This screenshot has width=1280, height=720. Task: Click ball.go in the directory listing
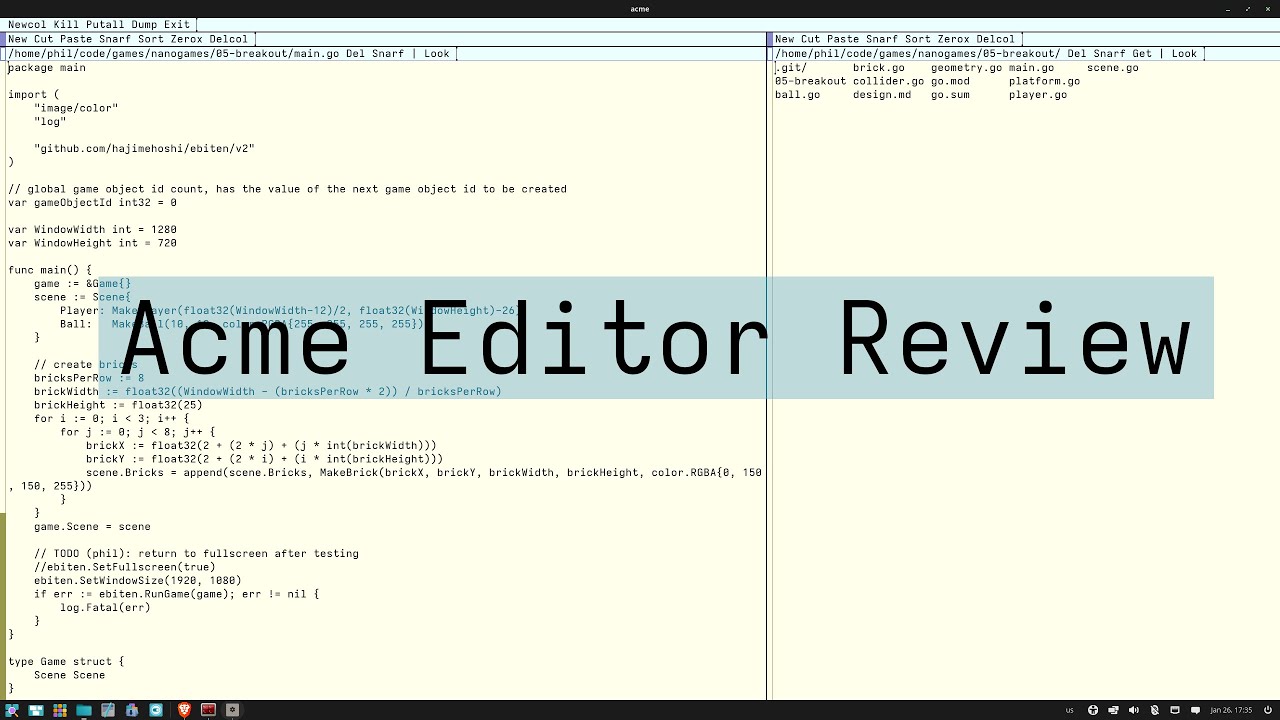pos(797,95)
